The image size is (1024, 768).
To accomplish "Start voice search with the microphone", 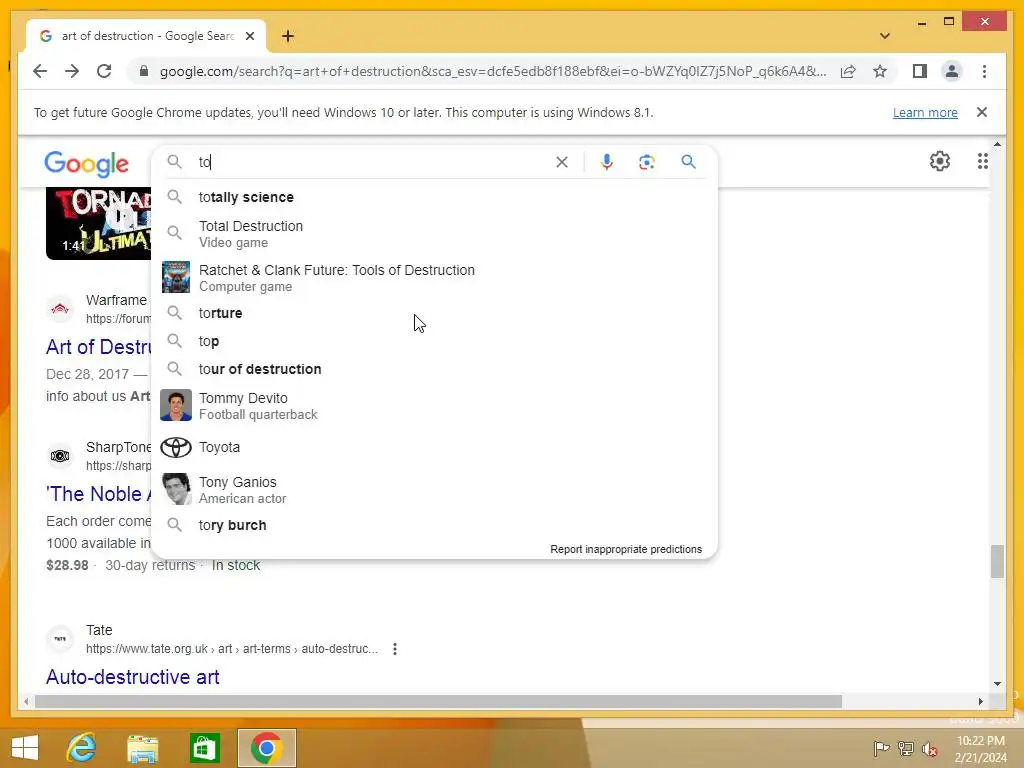I will click(607, 162).
